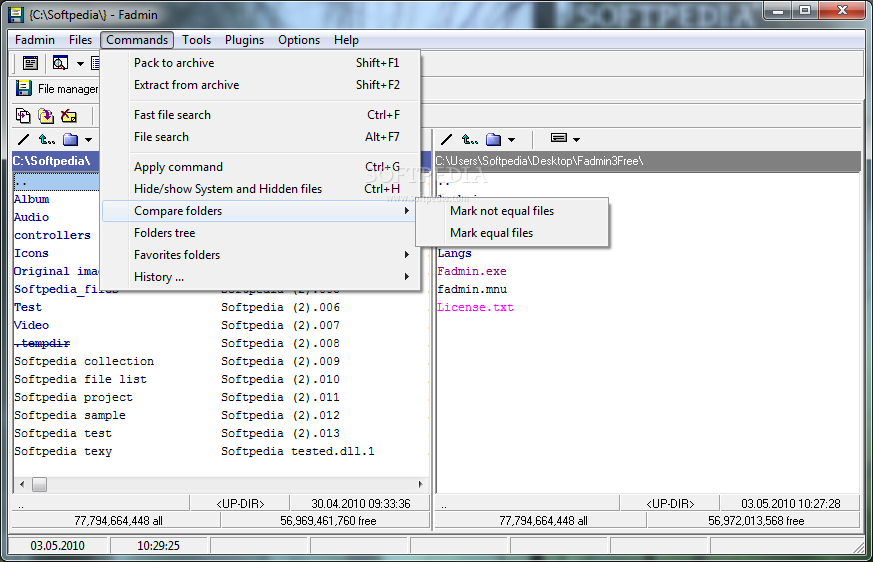Screen dimensions: 873x562
Task: Click right panel up-directory arrow icon
Action: tap(470, 139)
